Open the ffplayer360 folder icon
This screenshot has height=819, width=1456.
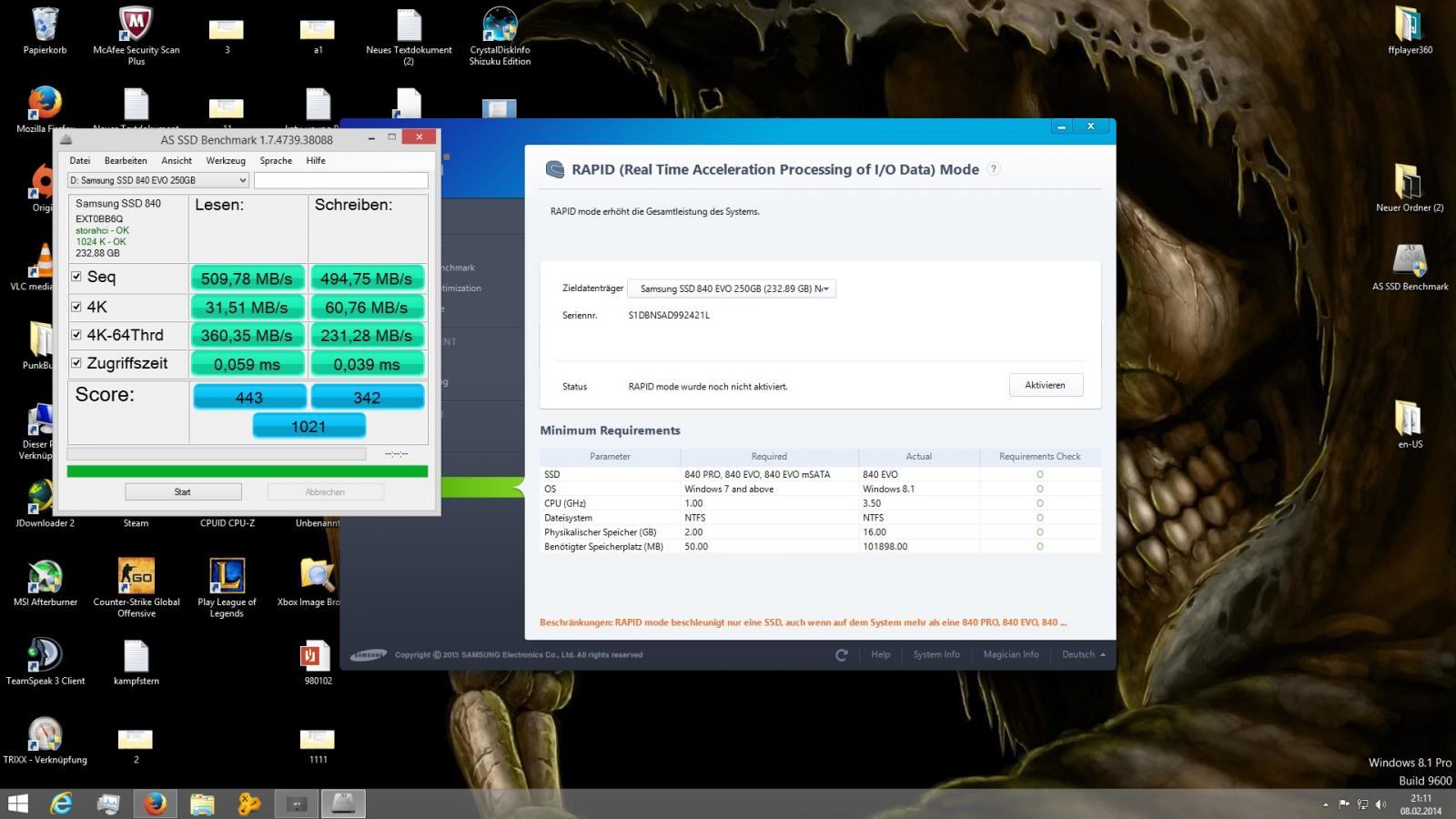coord(1410,31)
